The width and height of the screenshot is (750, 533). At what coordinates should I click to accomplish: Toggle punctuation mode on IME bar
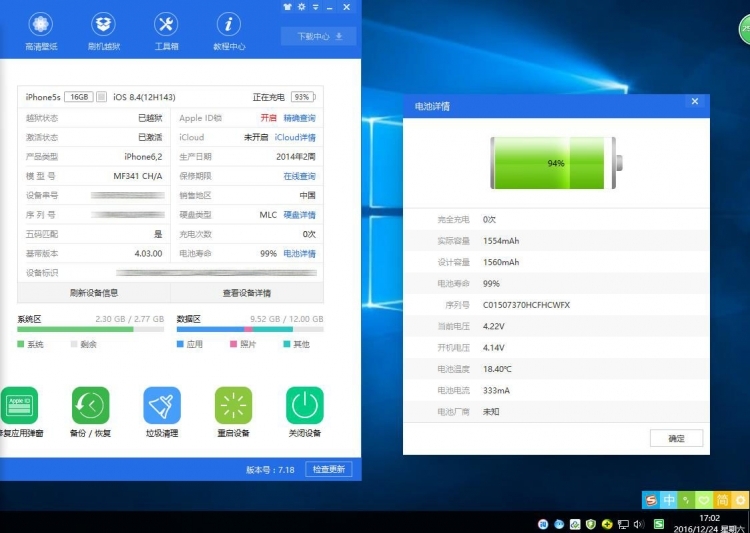coord(686,500)
